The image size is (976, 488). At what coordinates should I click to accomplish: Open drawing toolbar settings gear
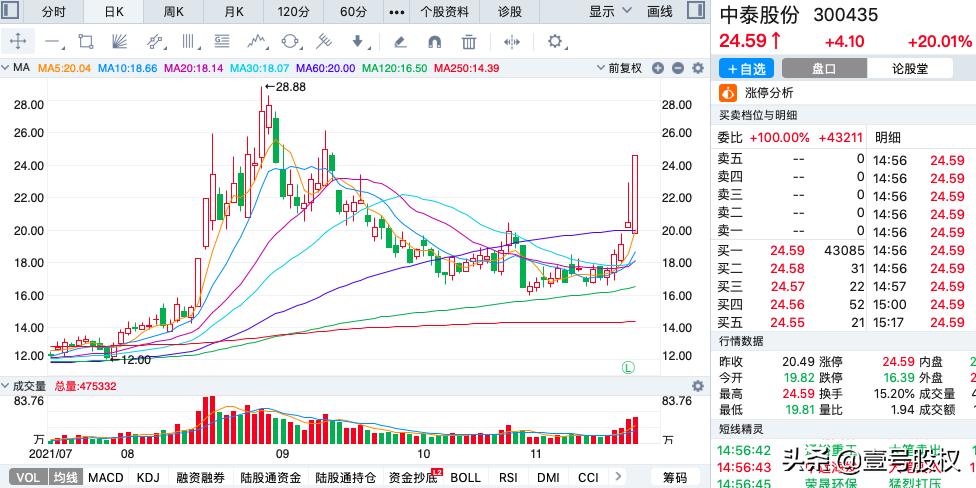click(556, 42)
